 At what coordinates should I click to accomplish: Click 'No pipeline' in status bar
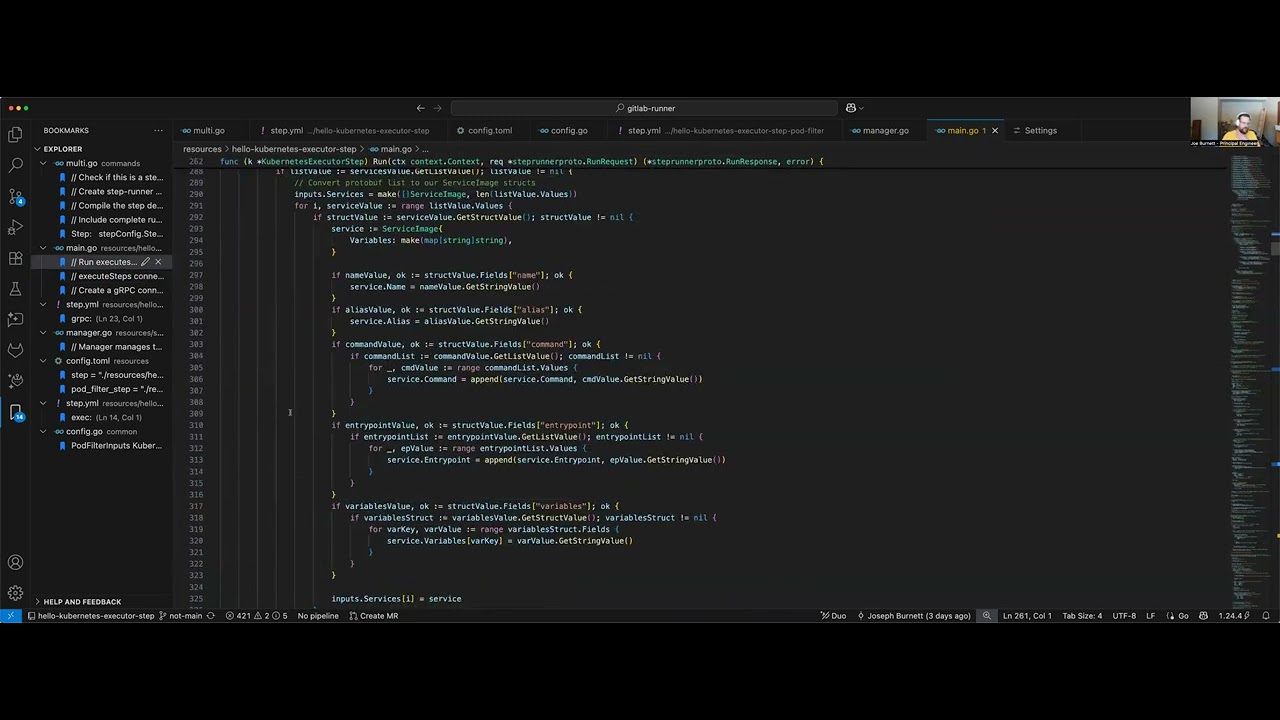(318, 616)
